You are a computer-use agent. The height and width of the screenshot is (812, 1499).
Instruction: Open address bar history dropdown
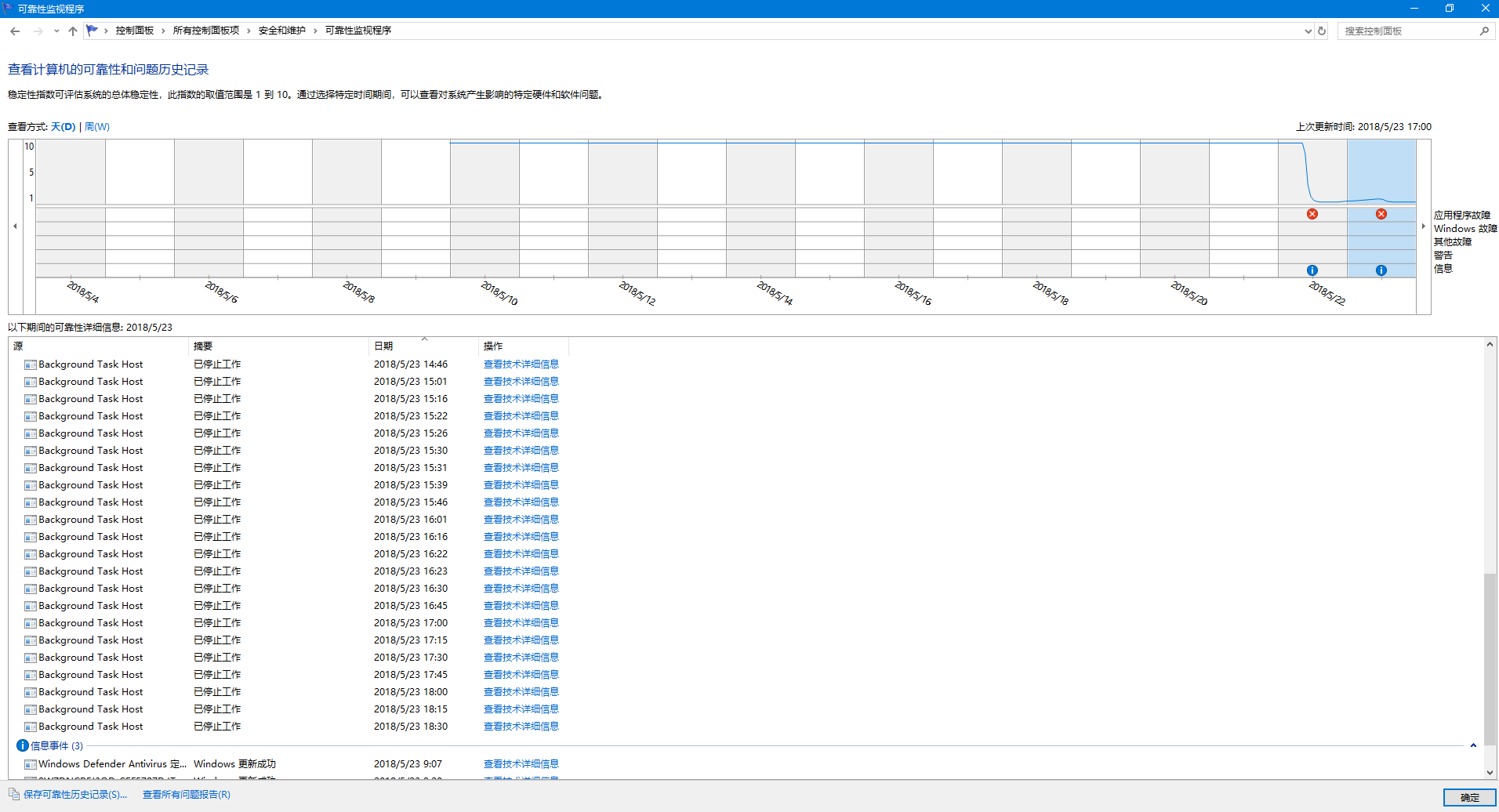(1308, 31)
